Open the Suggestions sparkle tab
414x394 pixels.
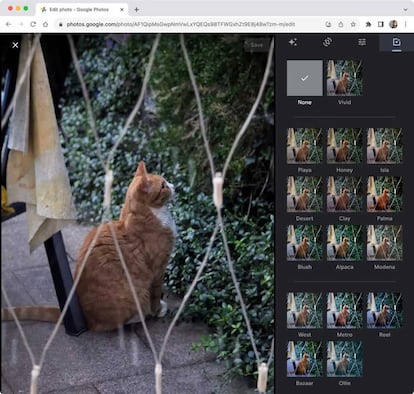293,42
